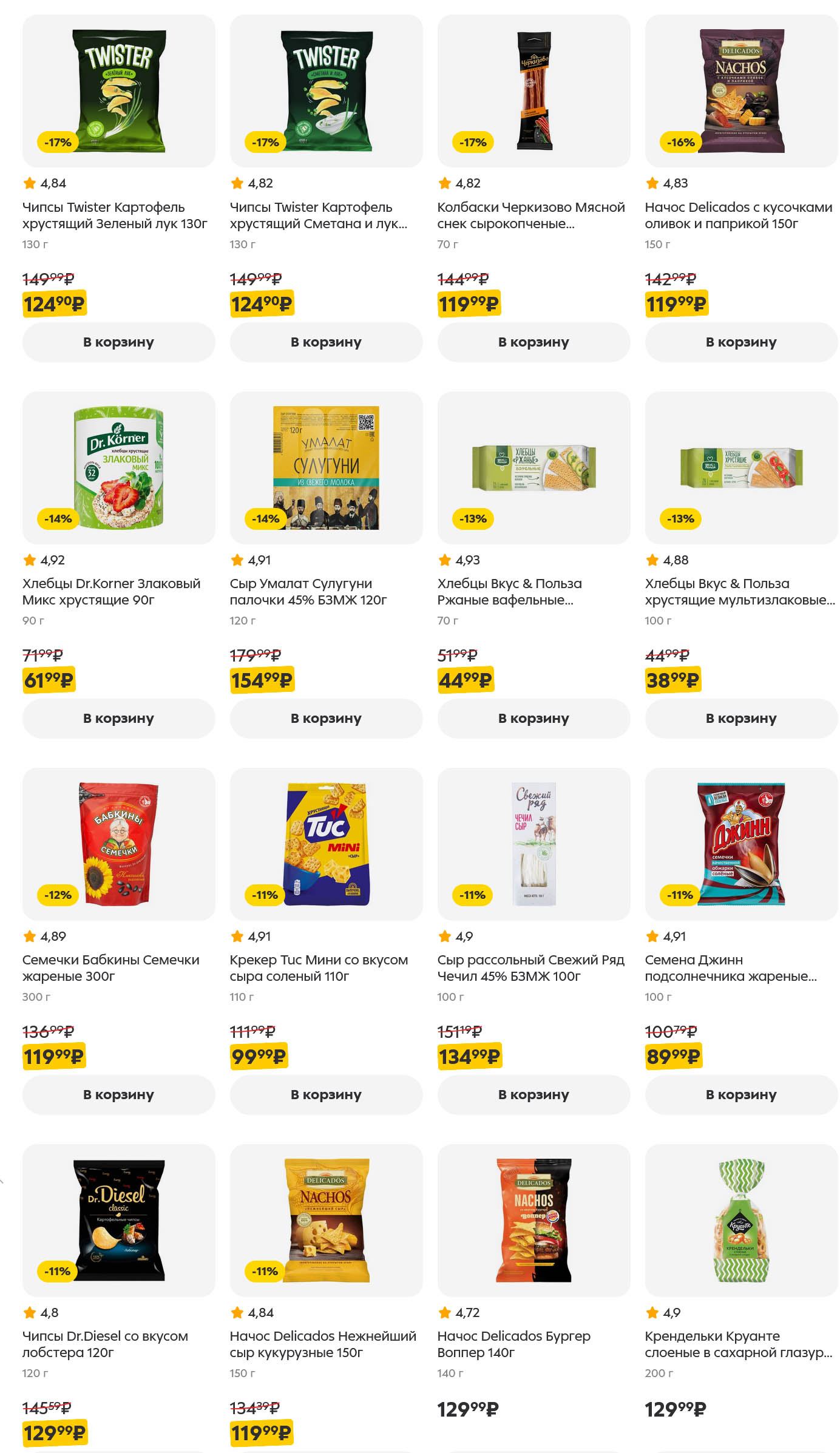This screenshot has height=1453, width=840.
Task: Add Dr.Korner Злаковый Микс to cart
Action: pyautogui.click(x=118, y=719)
